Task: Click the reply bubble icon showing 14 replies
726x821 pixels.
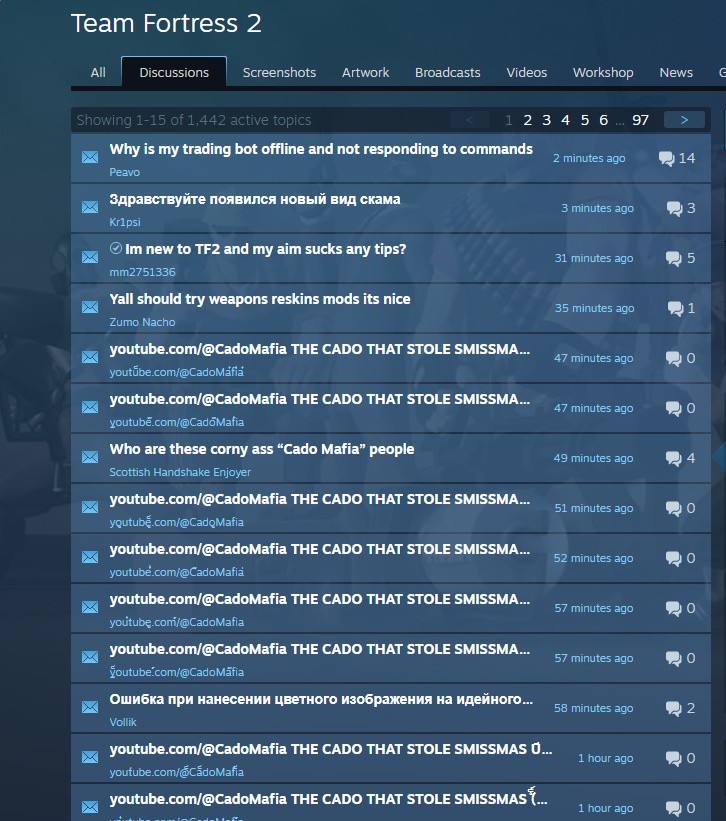Action: point(666,158)
